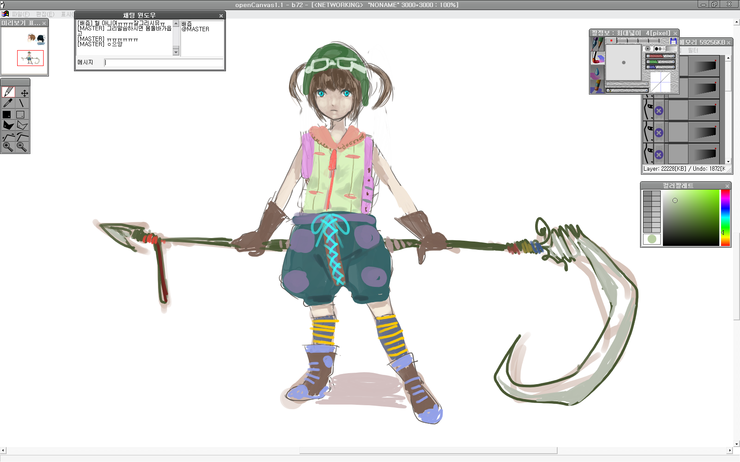Image resolution: width=740 pixels, height=462 pixels.
Task: Select the filled polygon tool
Action: [8, 126]
